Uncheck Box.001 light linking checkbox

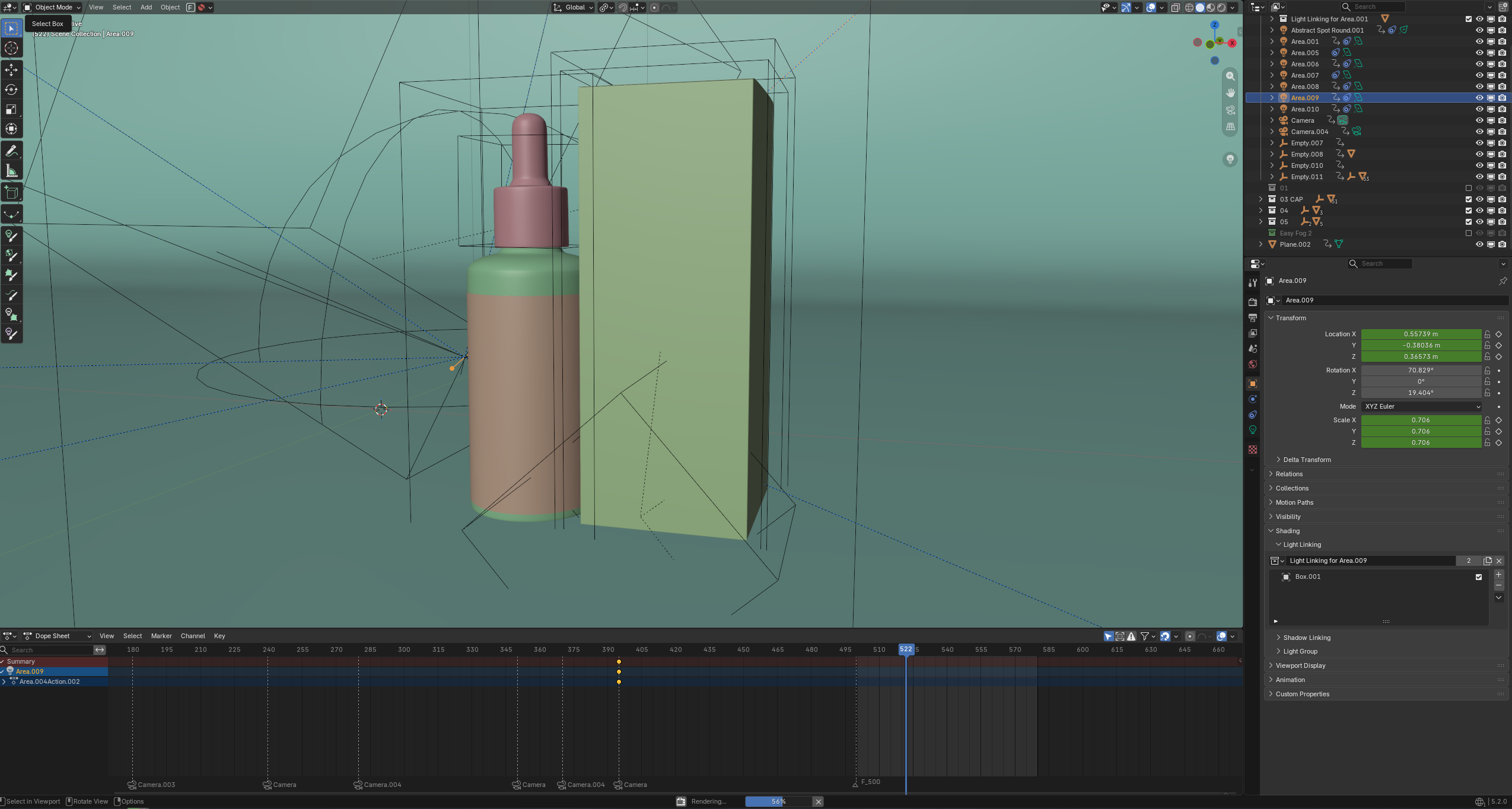(1478, 577)
